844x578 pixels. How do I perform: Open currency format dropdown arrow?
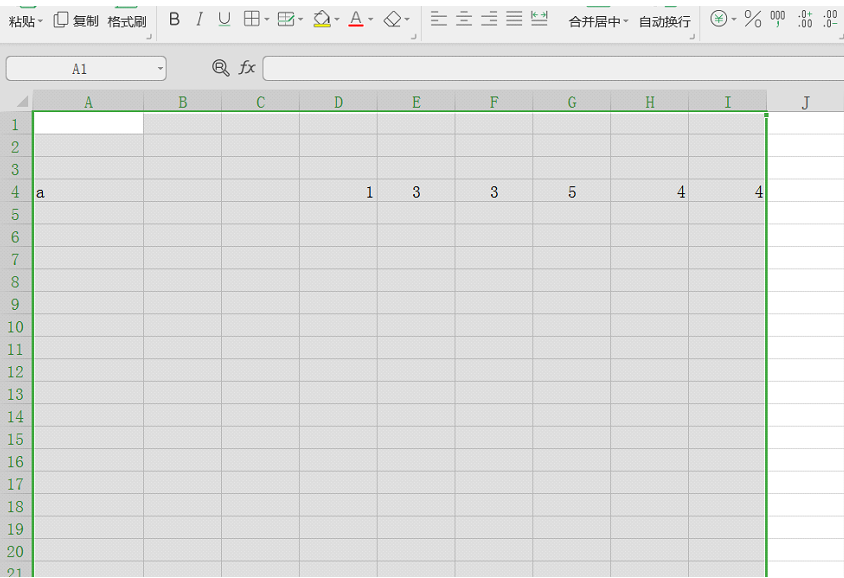(x=734, y=20)
